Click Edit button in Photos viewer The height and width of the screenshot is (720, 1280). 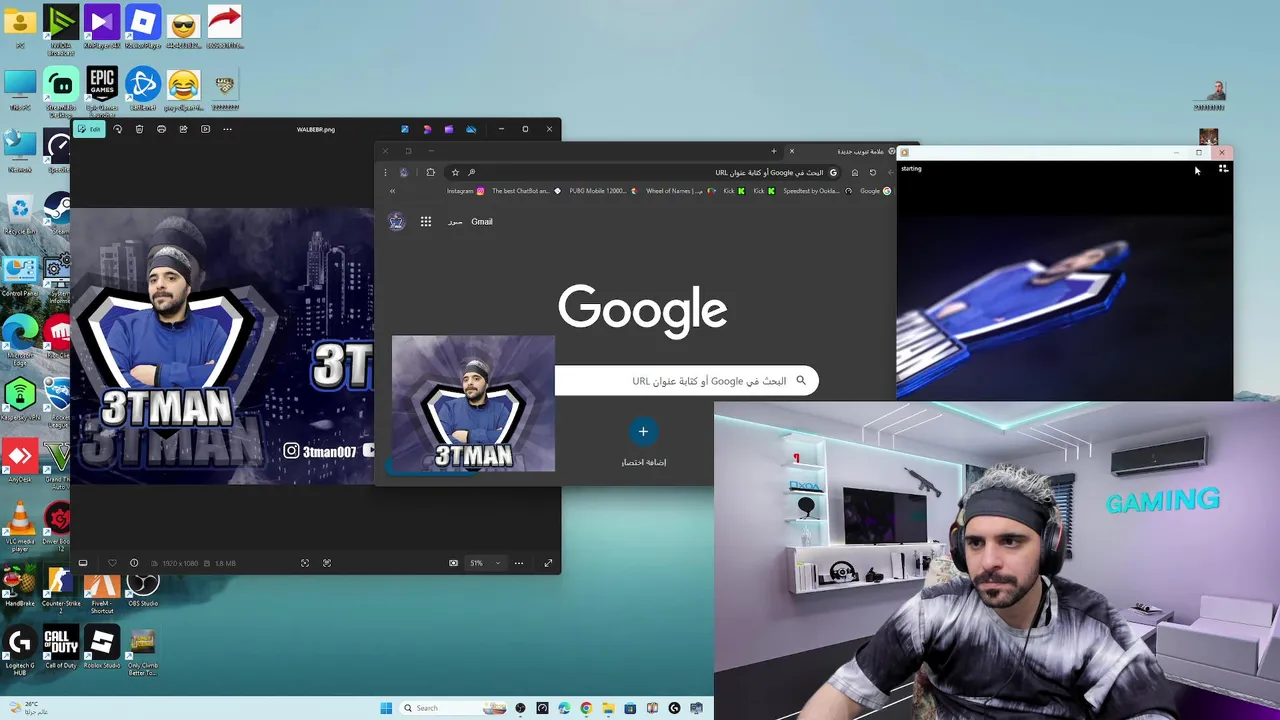coord(90,129)
